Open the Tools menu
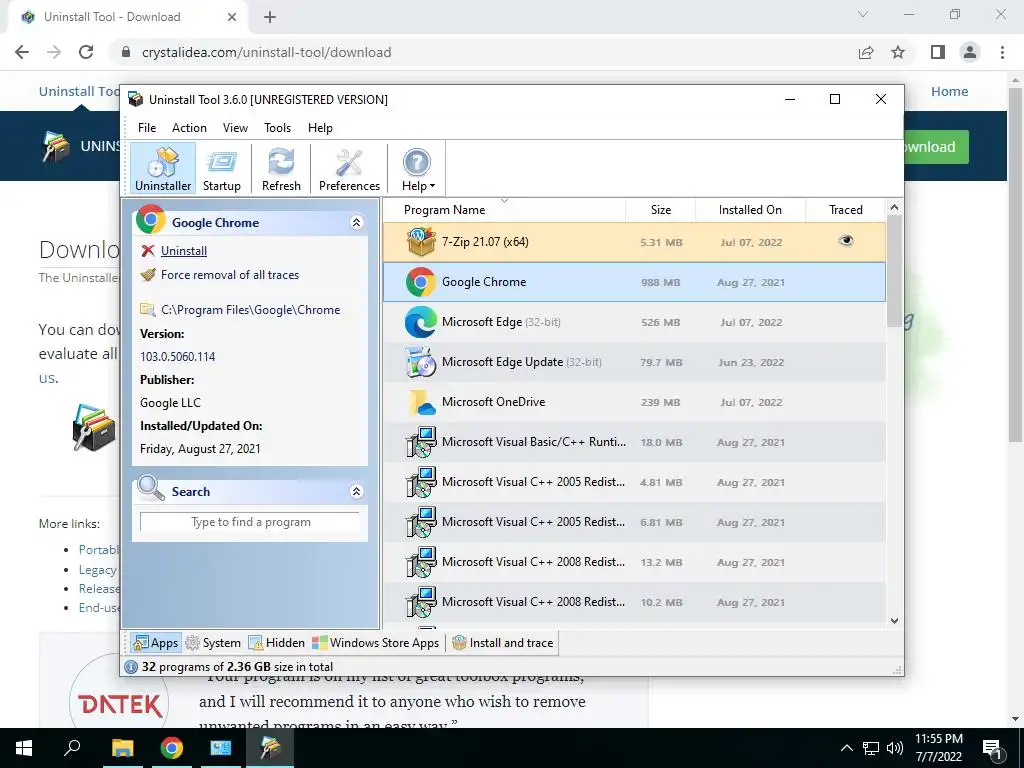 coord(278,128)
